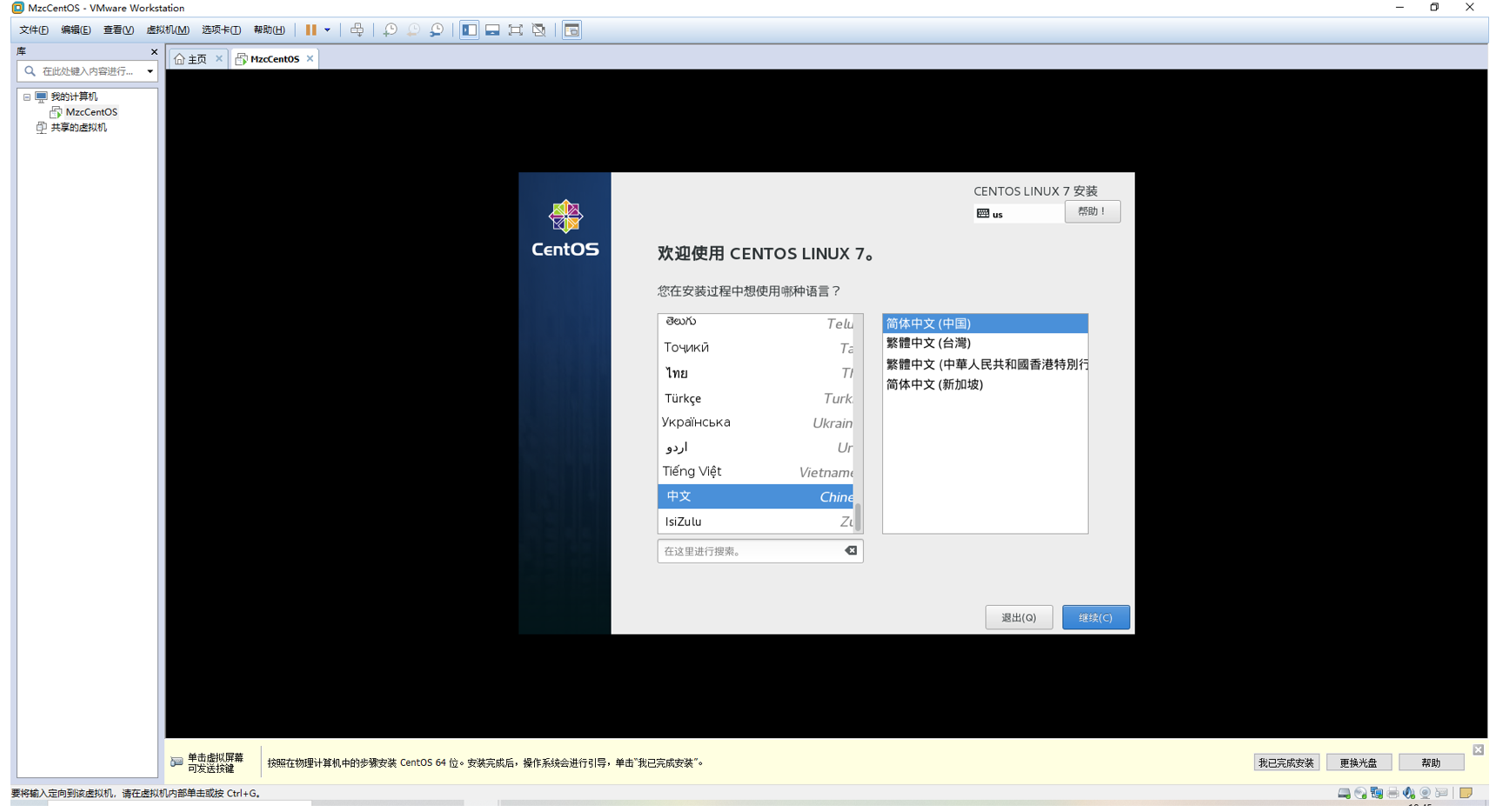Open the 选项卡(T) menu
The height and width of the screenshot is (812, 1510).
tap(221, 30)
